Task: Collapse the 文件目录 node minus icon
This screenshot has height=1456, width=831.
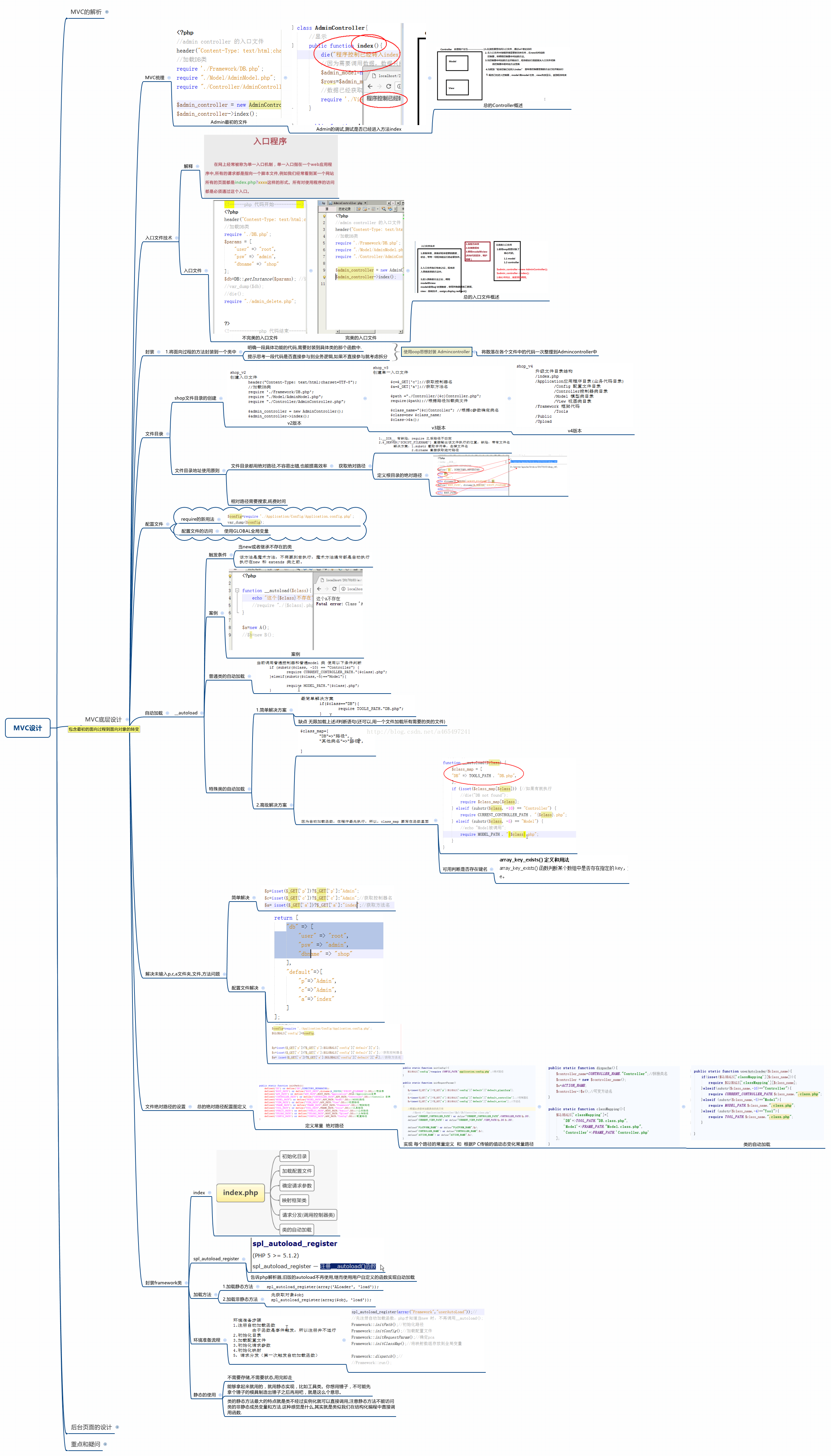Action: pyautogui.click(x=168, y=434)
